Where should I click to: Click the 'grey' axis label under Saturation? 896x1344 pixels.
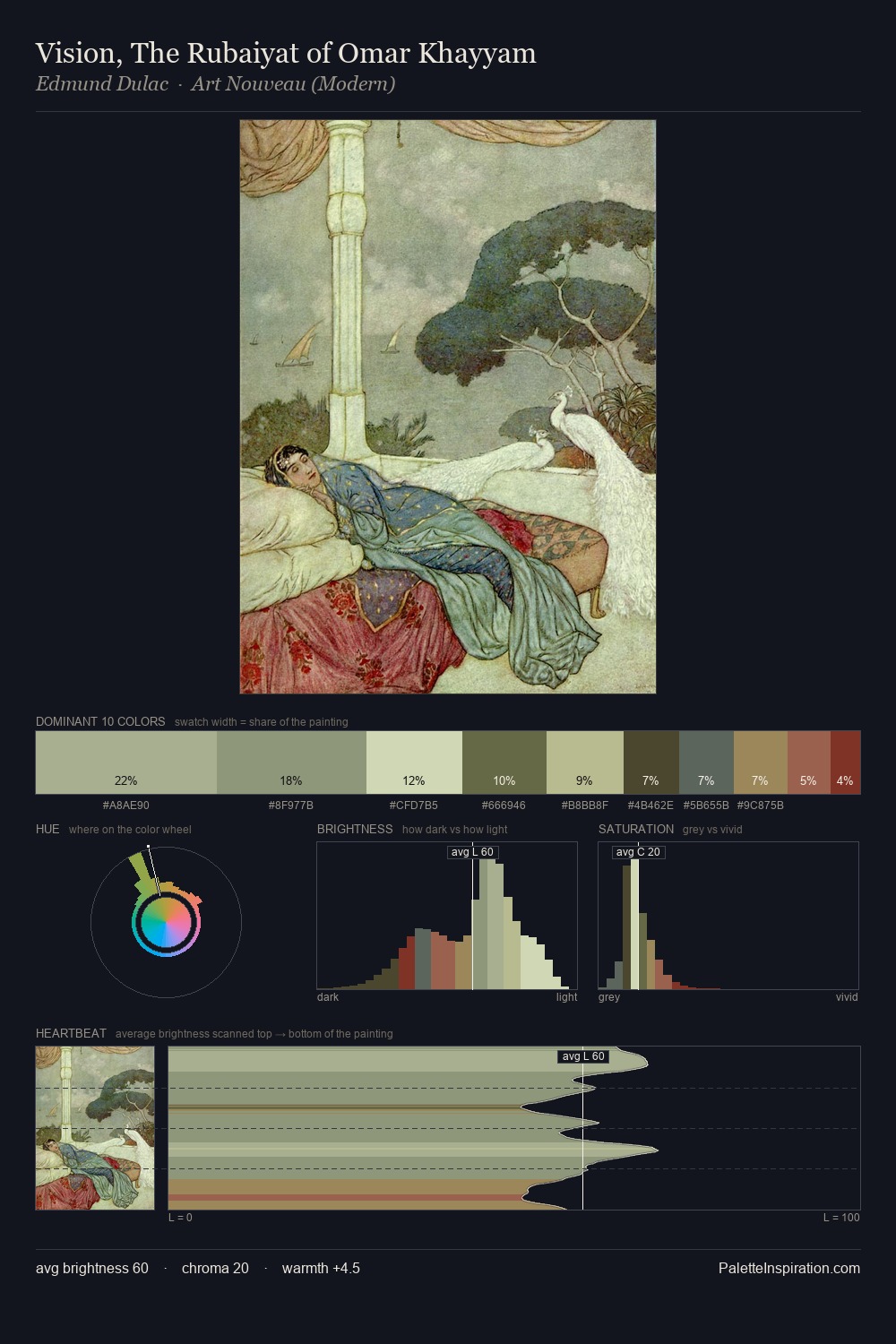click(609, 996)
